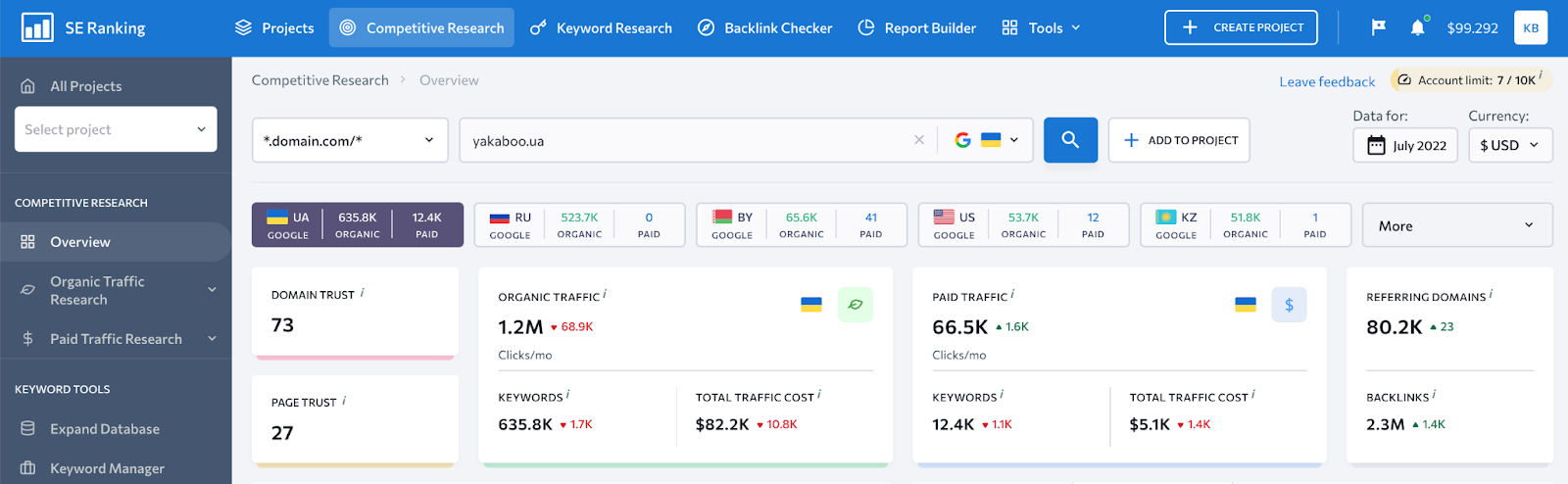Screen dimensions: 1568x484
Task: Select the RU Google region tab
Action: point(580,224)
